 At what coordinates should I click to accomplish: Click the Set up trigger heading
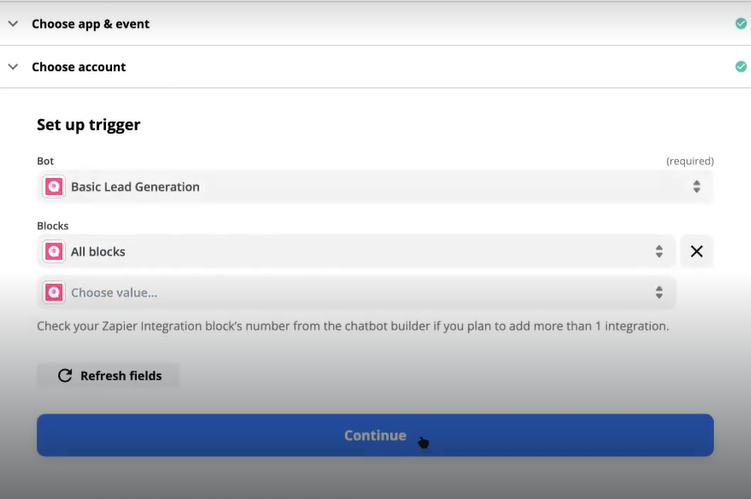point(89,125)
